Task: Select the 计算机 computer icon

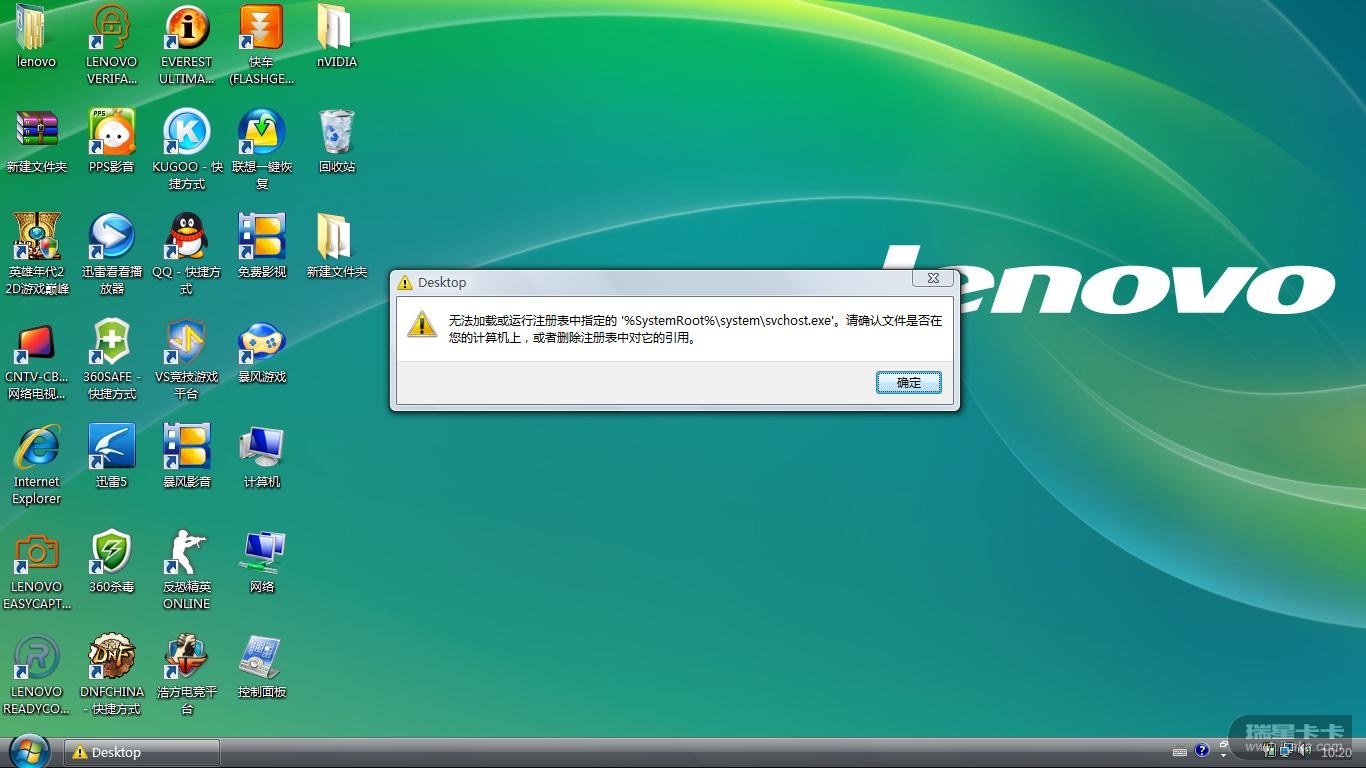Action: (262, 447)
